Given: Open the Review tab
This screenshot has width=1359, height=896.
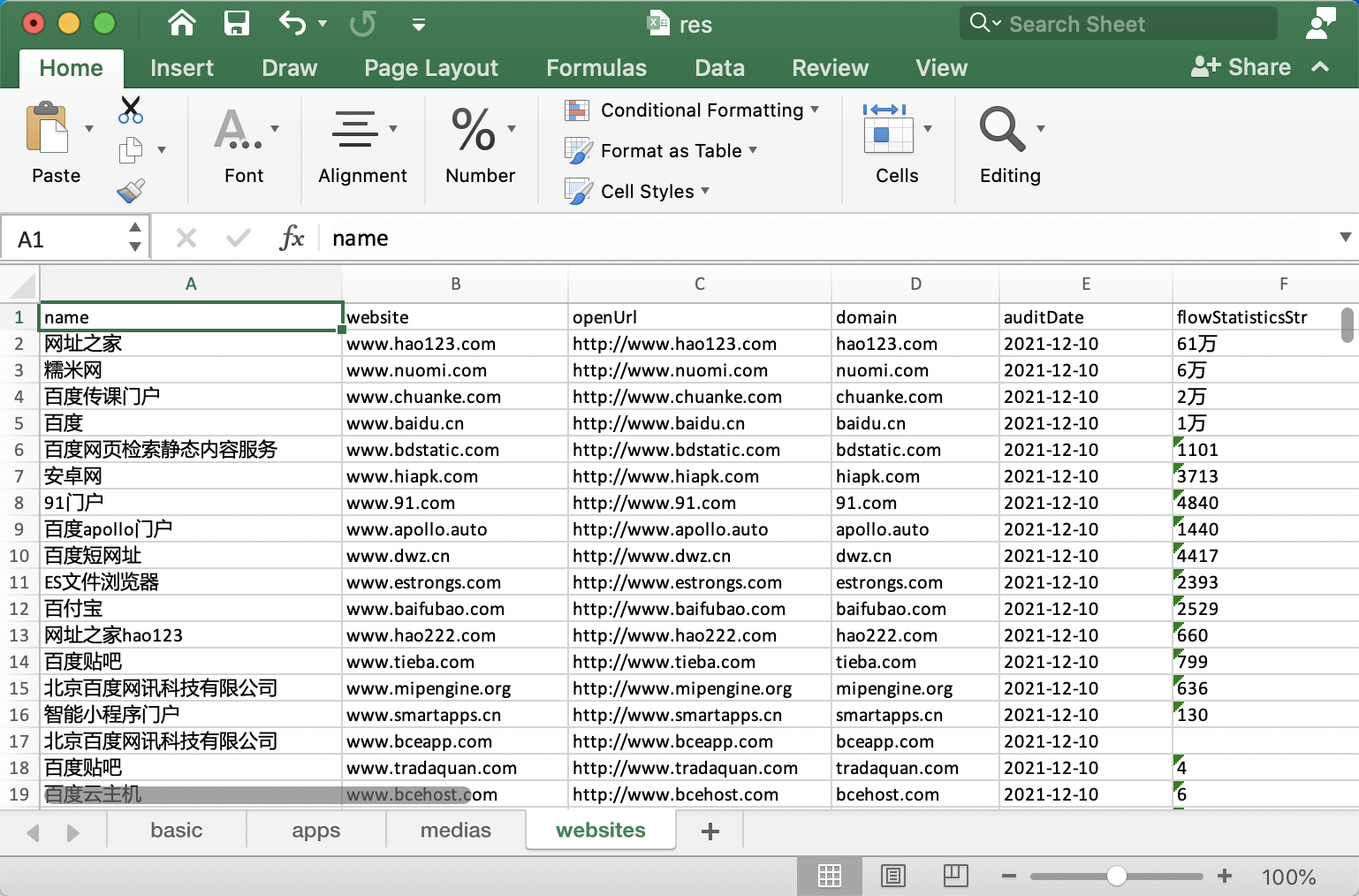Looking at the screenshot, I should pos(831,68).
